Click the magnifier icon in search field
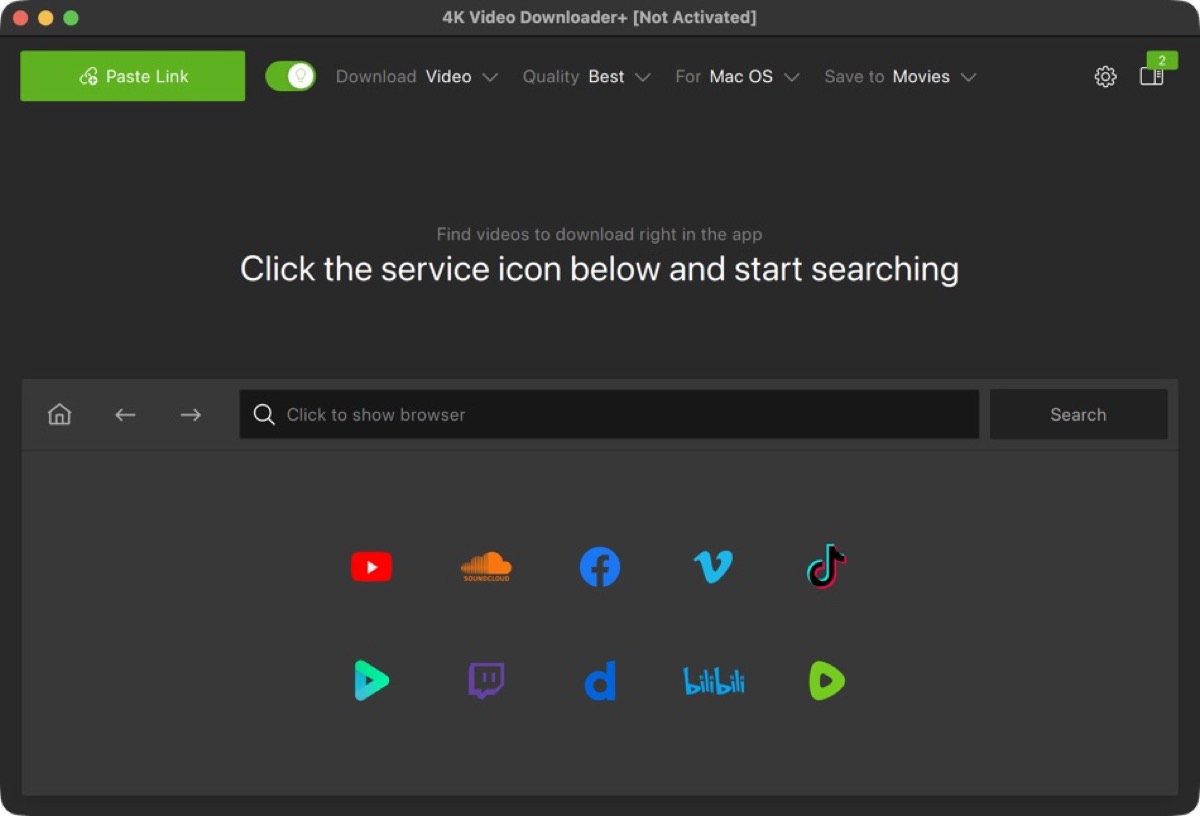The image size is (1200, 816). tap(264, 414)
